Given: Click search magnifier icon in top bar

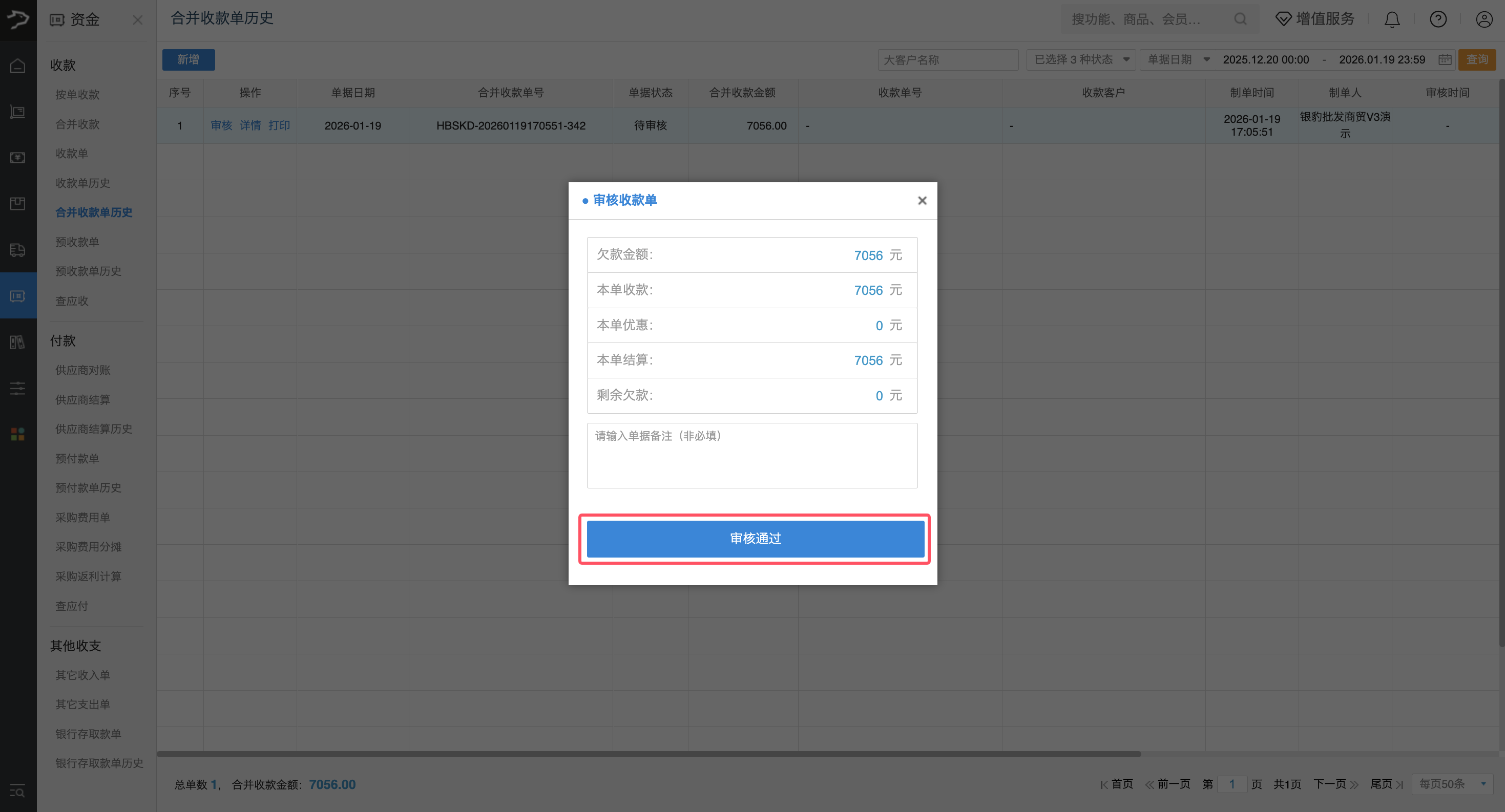Looking at the screenshot, I should (x=1240, y=20).
